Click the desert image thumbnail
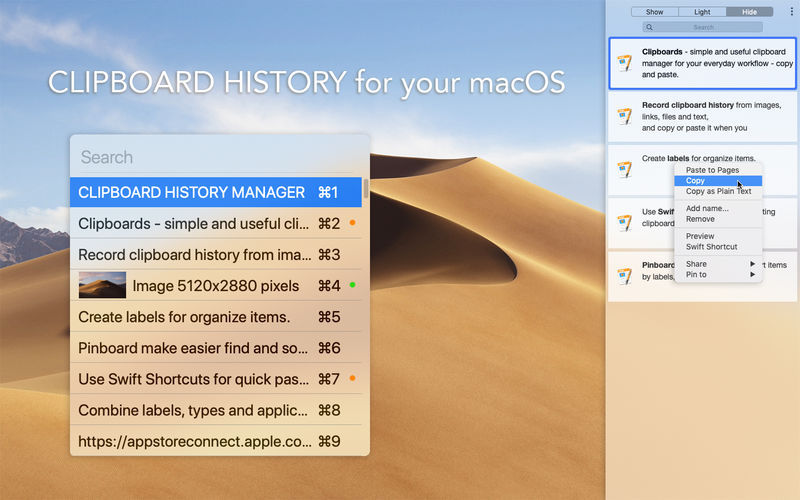Screen dimensions: 800x500 click(x=102, y=285)
